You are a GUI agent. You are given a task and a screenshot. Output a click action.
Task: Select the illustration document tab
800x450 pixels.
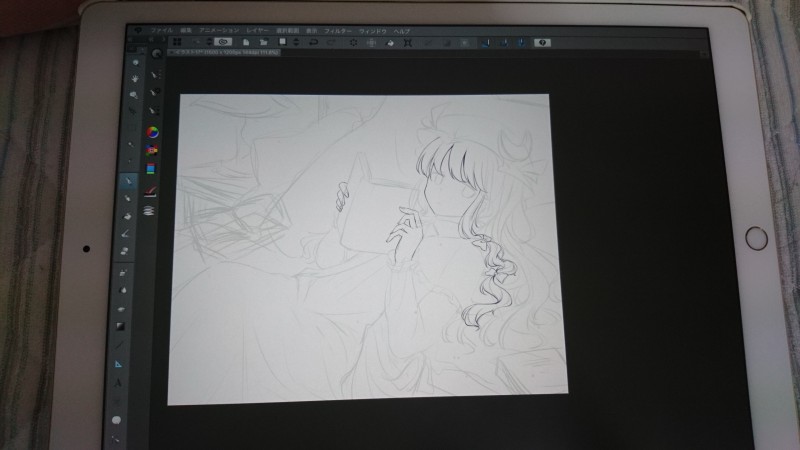tap(224, 53)
